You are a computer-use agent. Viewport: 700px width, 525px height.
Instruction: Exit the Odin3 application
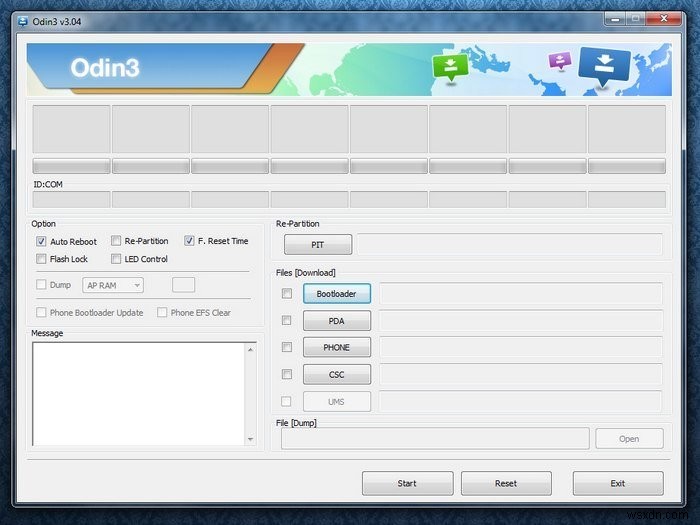(618, 483)
